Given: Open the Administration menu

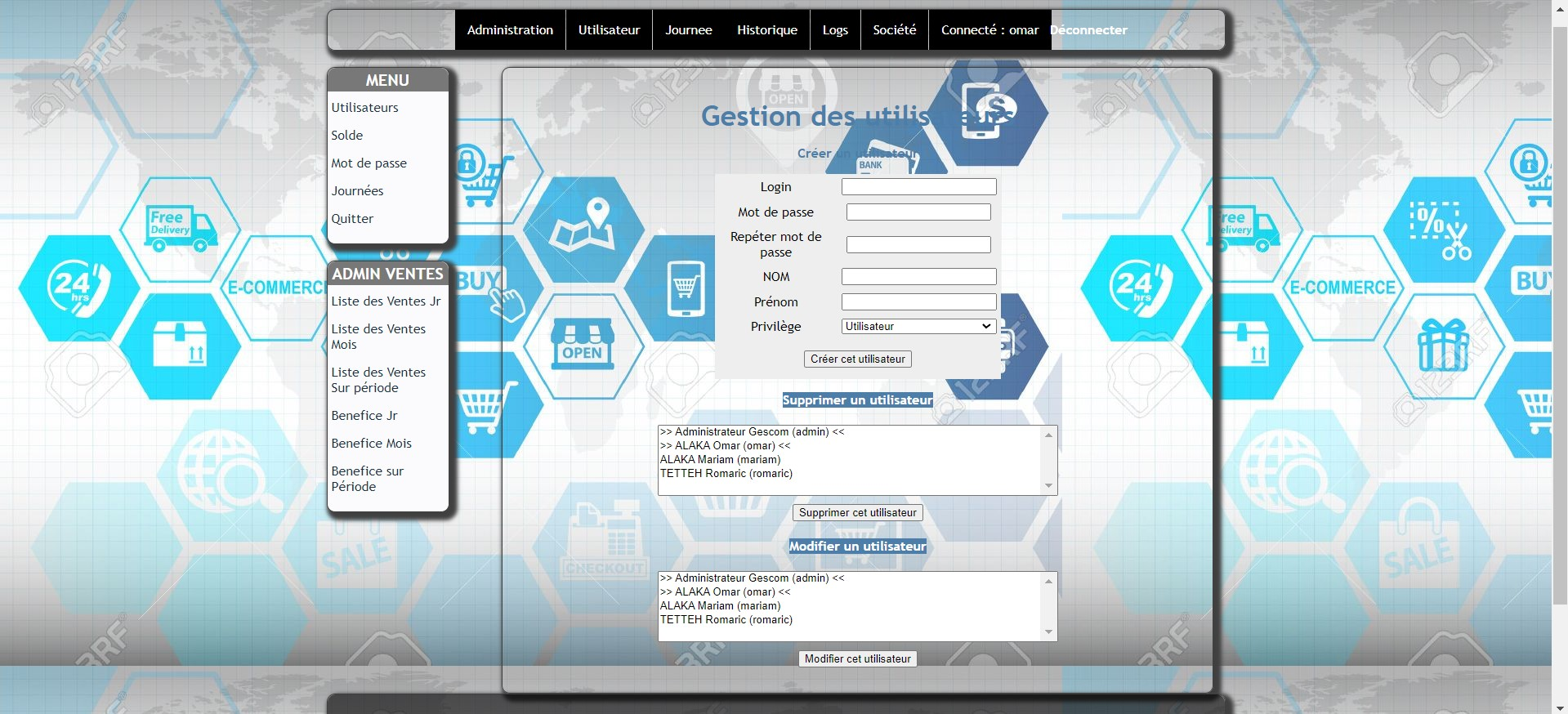Looking at the screenshot, I should click(510, 30).
